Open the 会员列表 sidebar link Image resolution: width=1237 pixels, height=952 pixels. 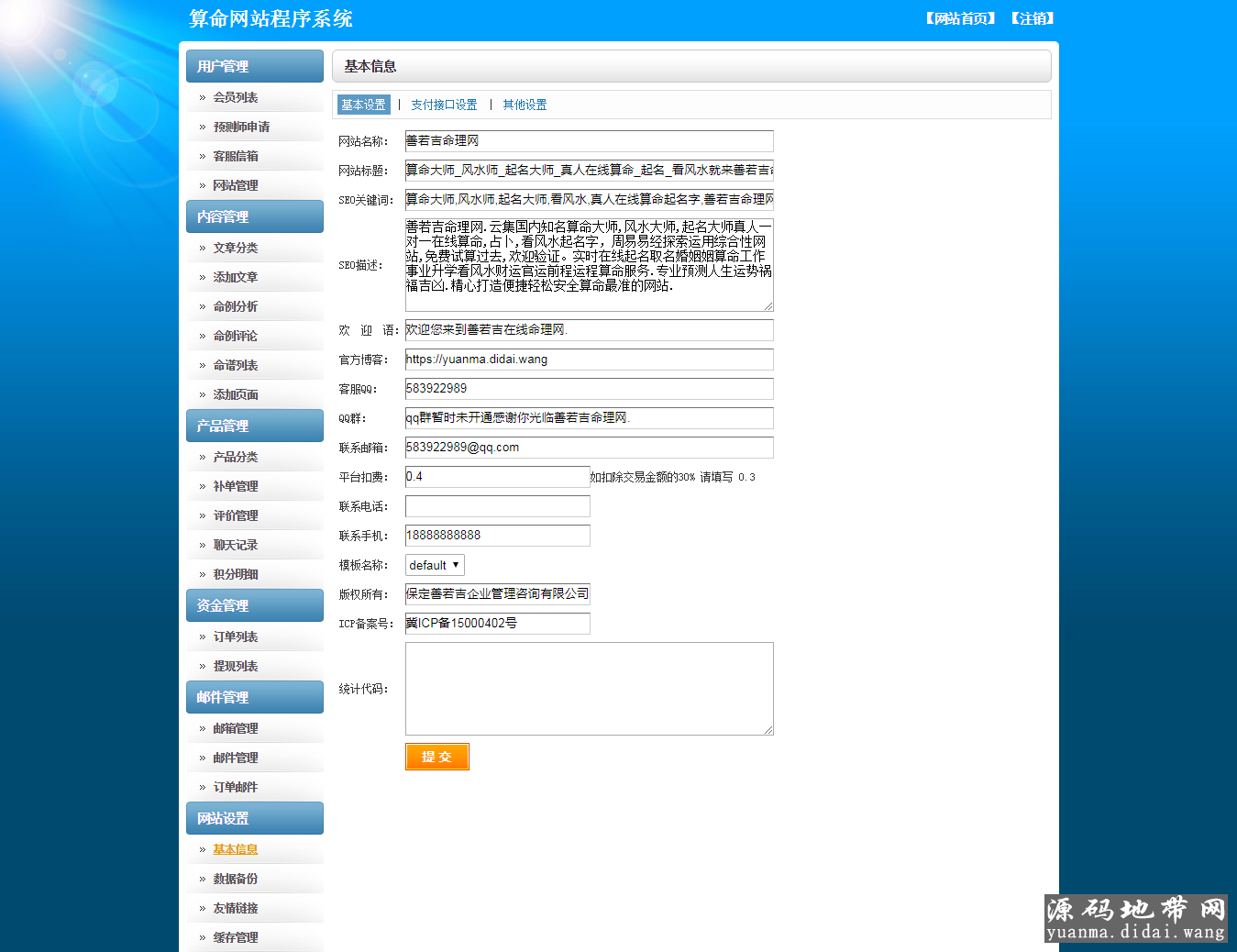235,97
